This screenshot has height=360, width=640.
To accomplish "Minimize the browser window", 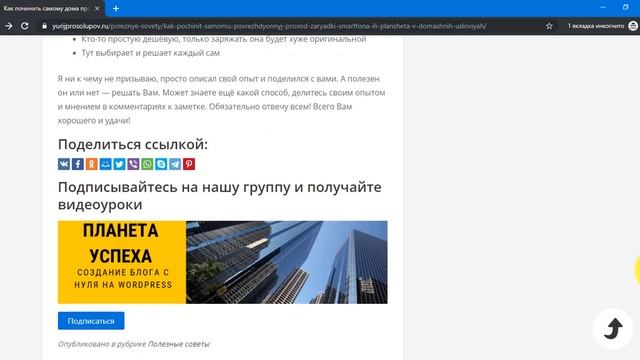I will [603, 7].
